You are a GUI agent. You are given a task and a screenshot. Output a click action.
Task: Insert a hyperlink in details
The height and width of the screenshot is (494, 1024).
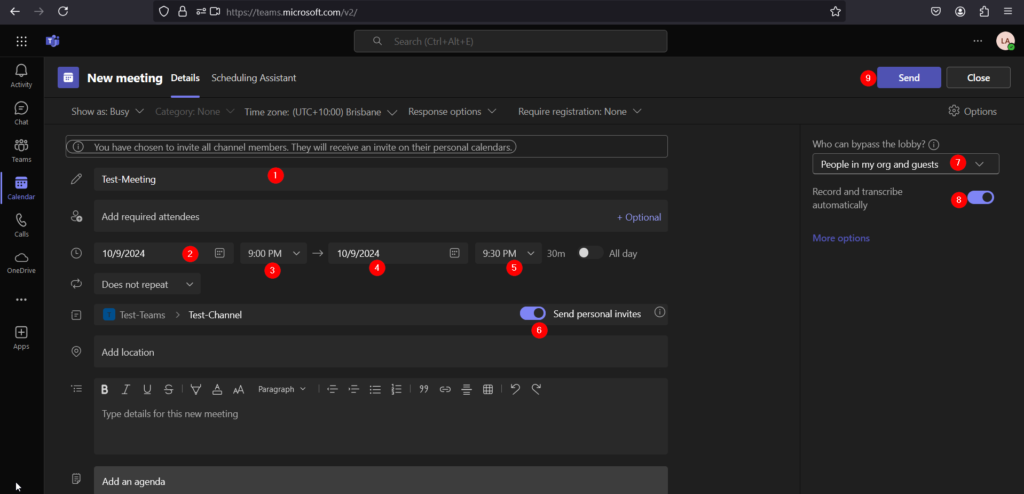(445, 389)
